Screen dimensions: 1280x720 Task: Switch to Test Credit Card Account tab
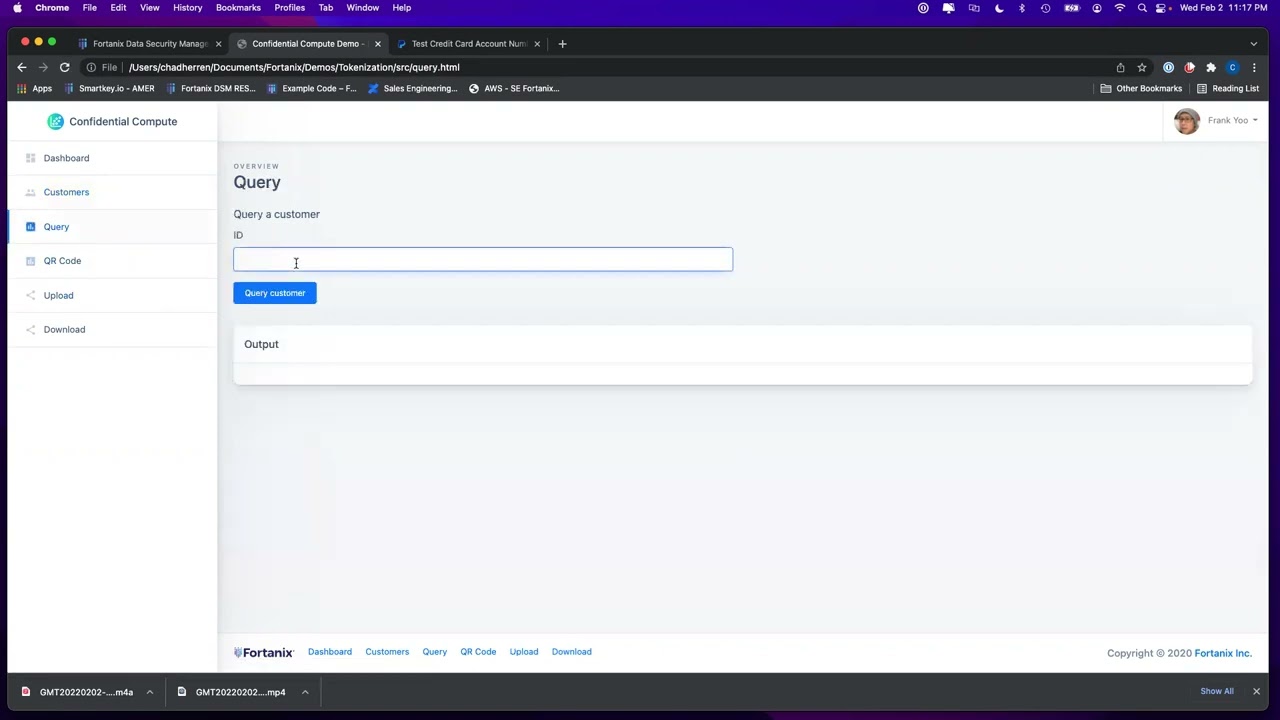pyautogui.click(x=468, y=44)
